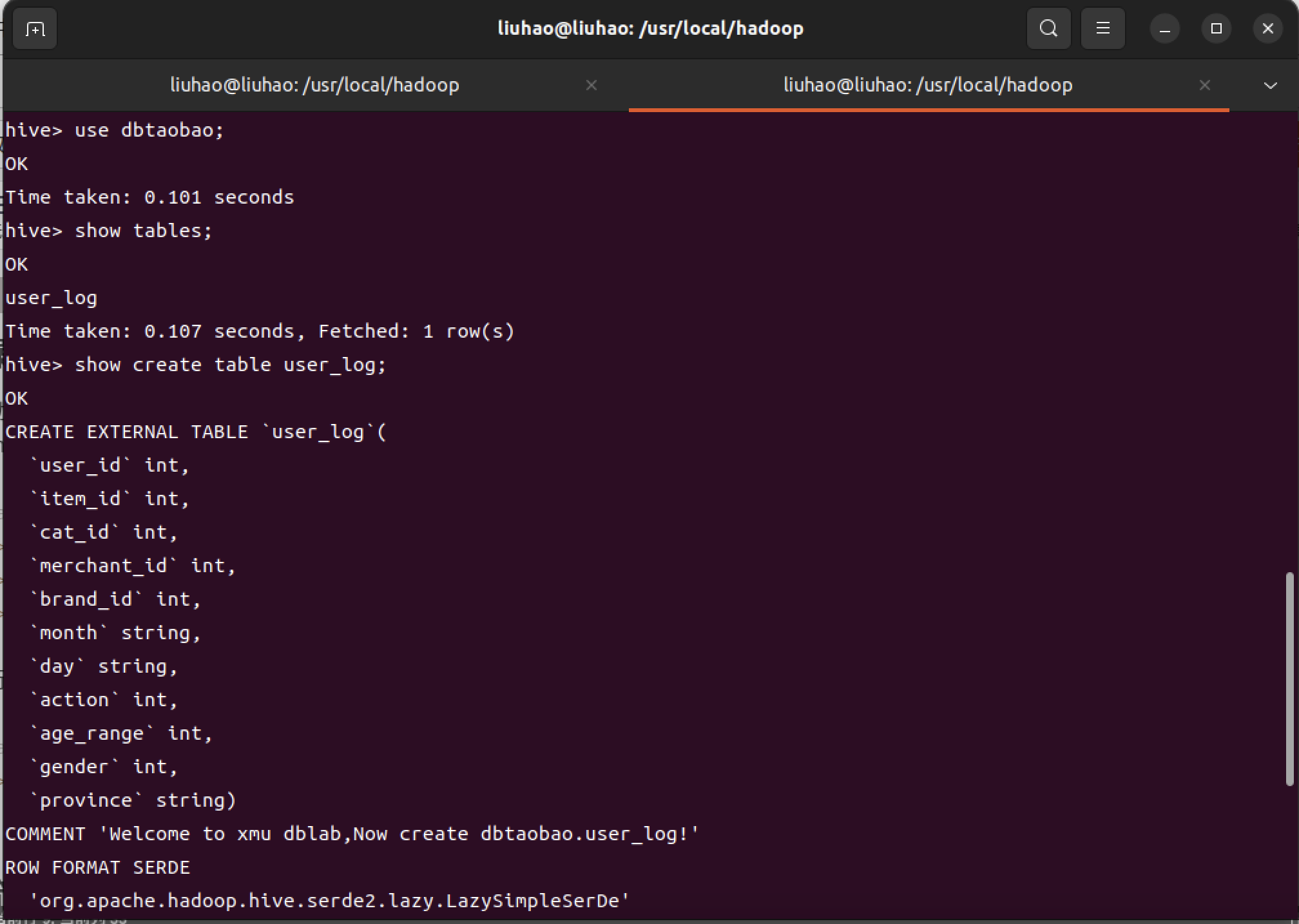Viewport: 1299px width, 924px height.
Task: Click the `age_range` int column line
Action: (x=121, y=733)
